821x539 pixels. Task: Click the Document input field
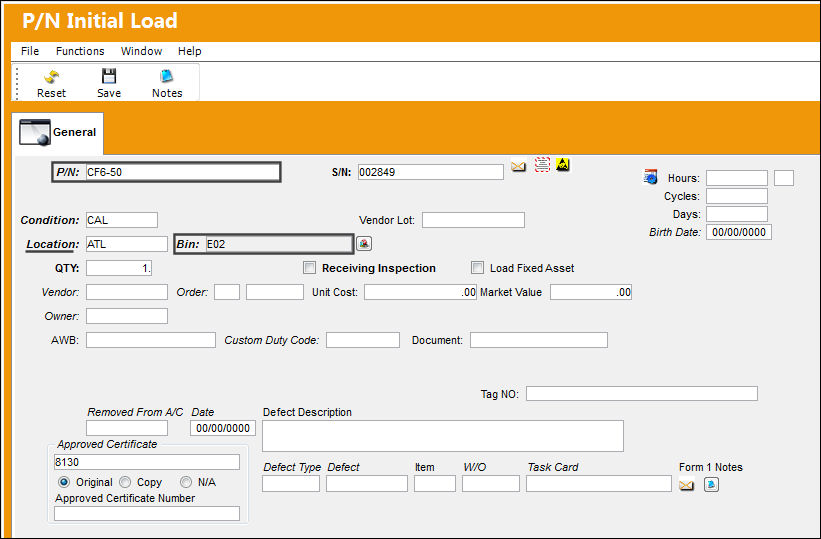coord(539,340)
